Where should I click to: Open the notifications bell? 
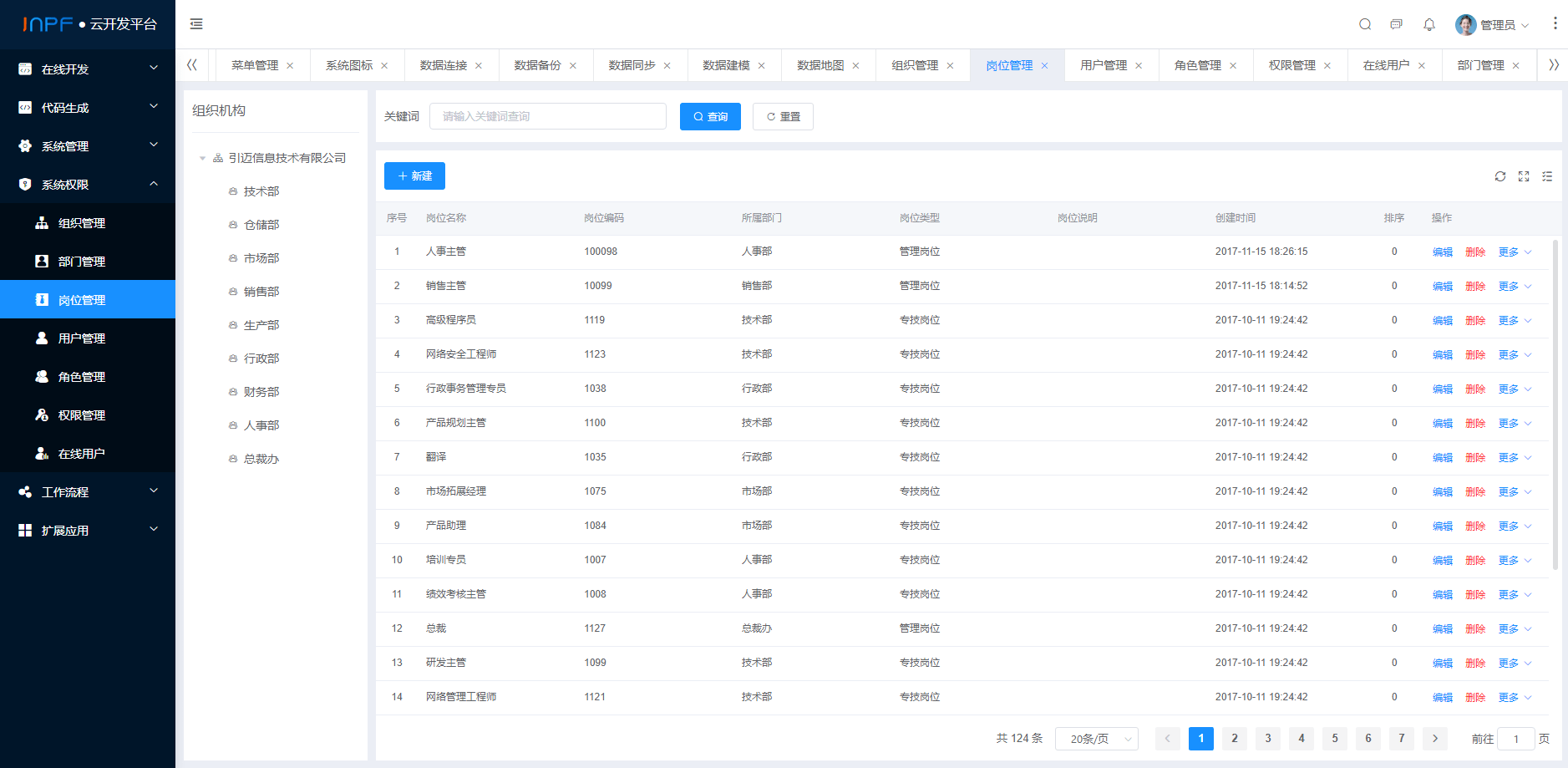pyautogui.click(x=1429, y=24)
